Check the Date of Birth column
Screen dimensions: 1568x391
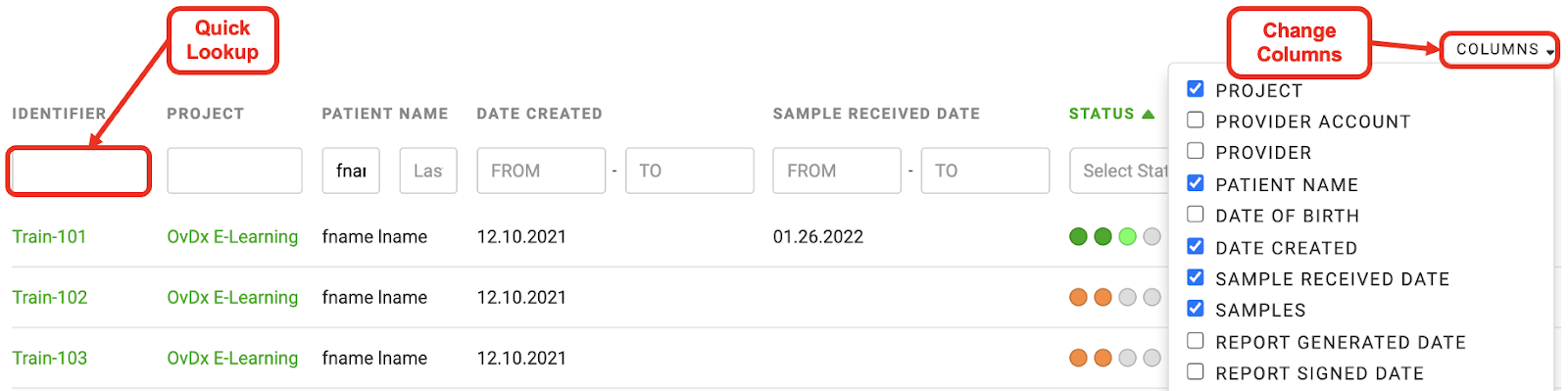1195,214
